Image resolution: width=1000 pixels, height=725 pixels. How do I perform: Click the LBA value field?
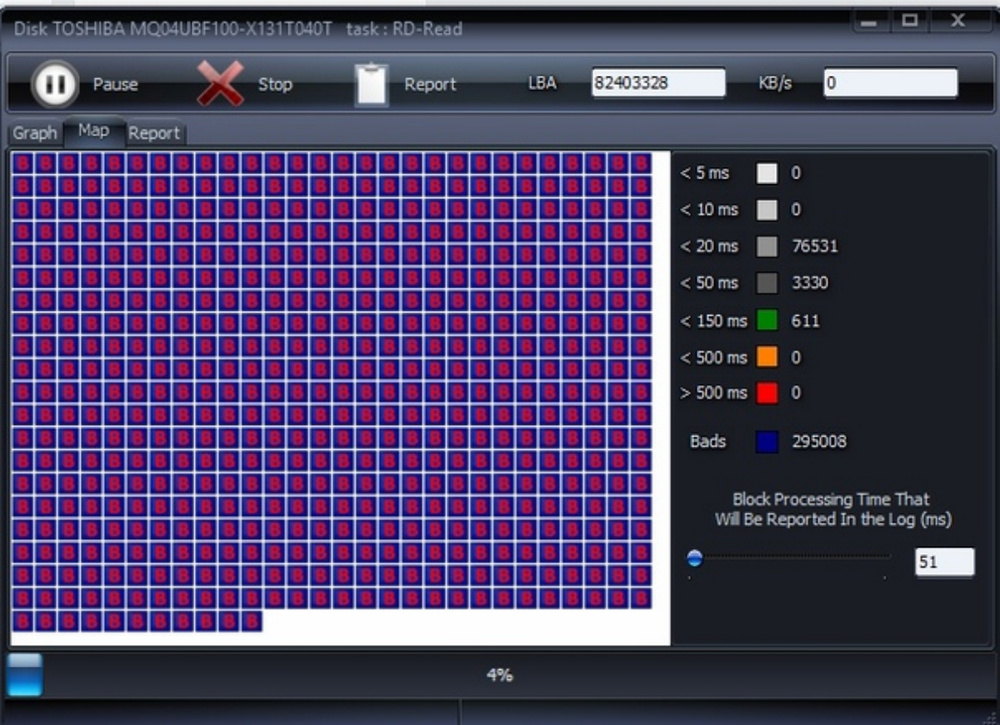(657, 83)
